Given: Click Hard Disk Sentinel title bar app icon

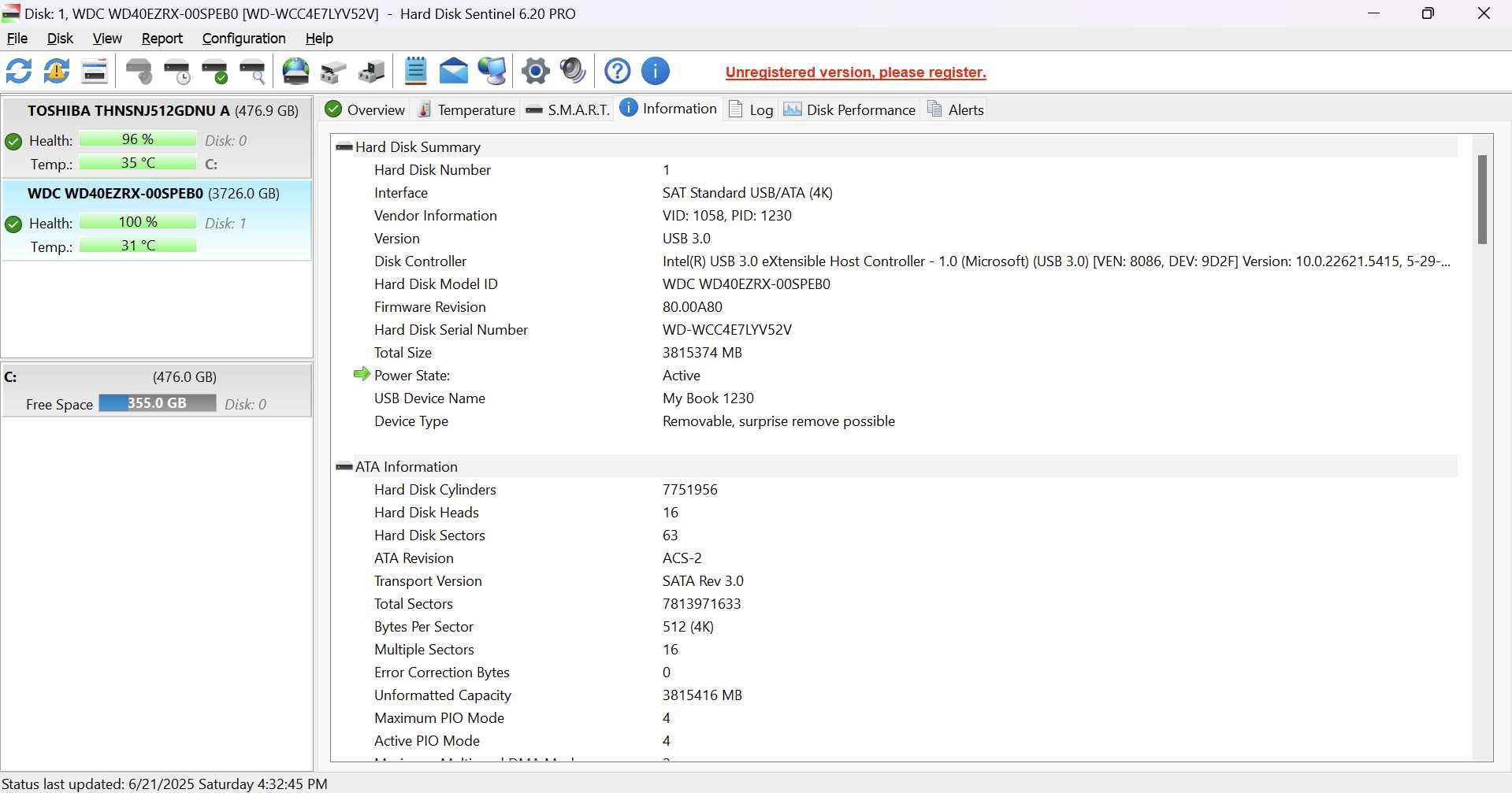Looking at the screenshot, I should coord(11,13).
